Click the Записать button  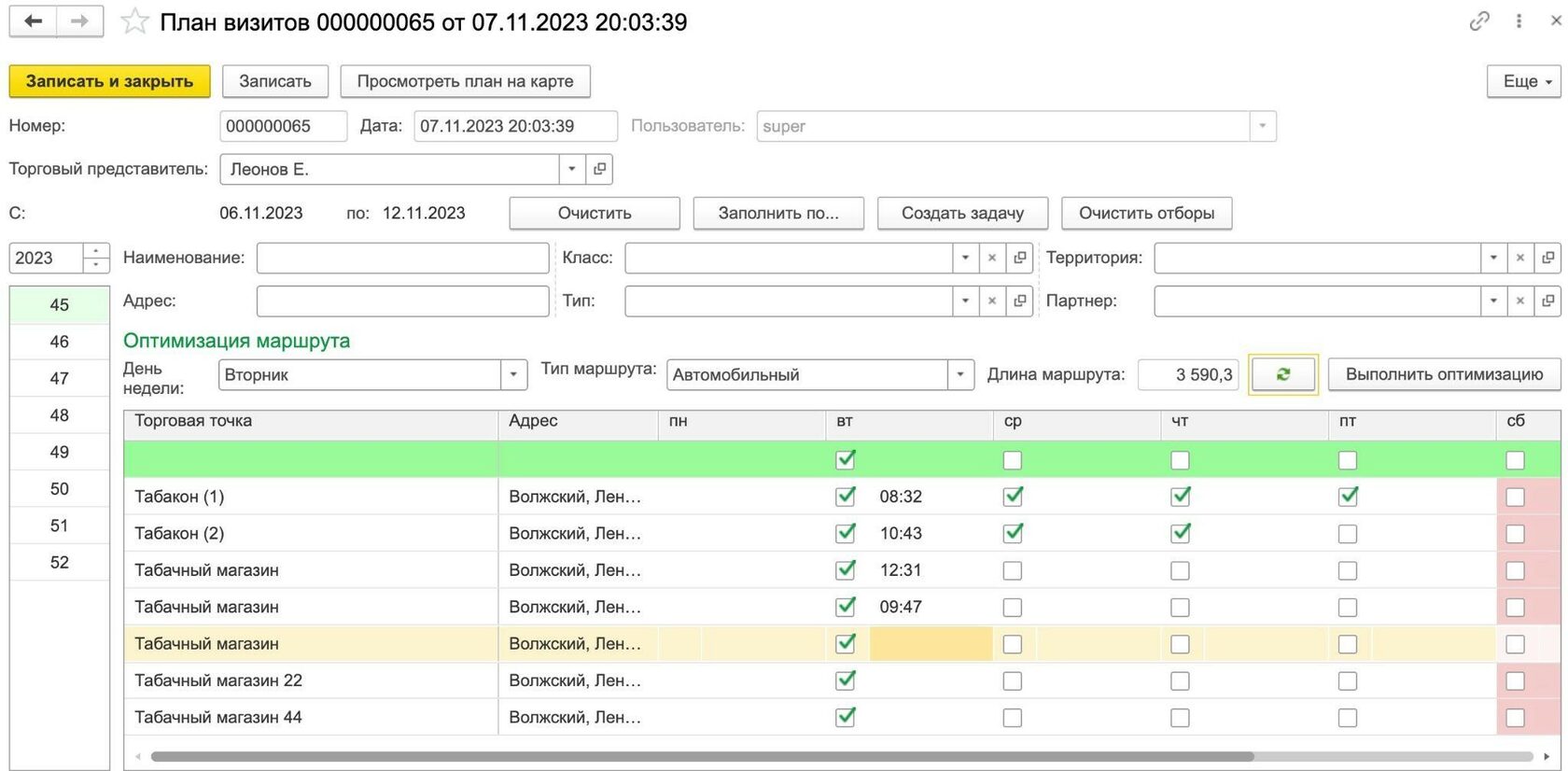point(275,81)
